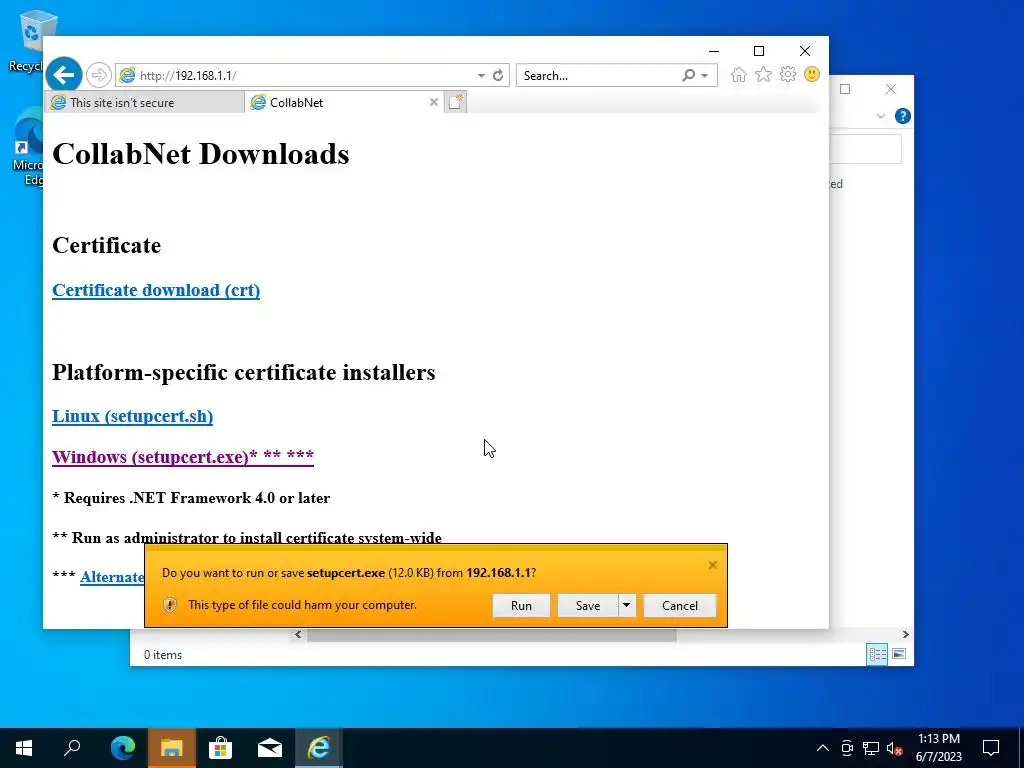Click the Meet Now tray icon

point(847,748)
